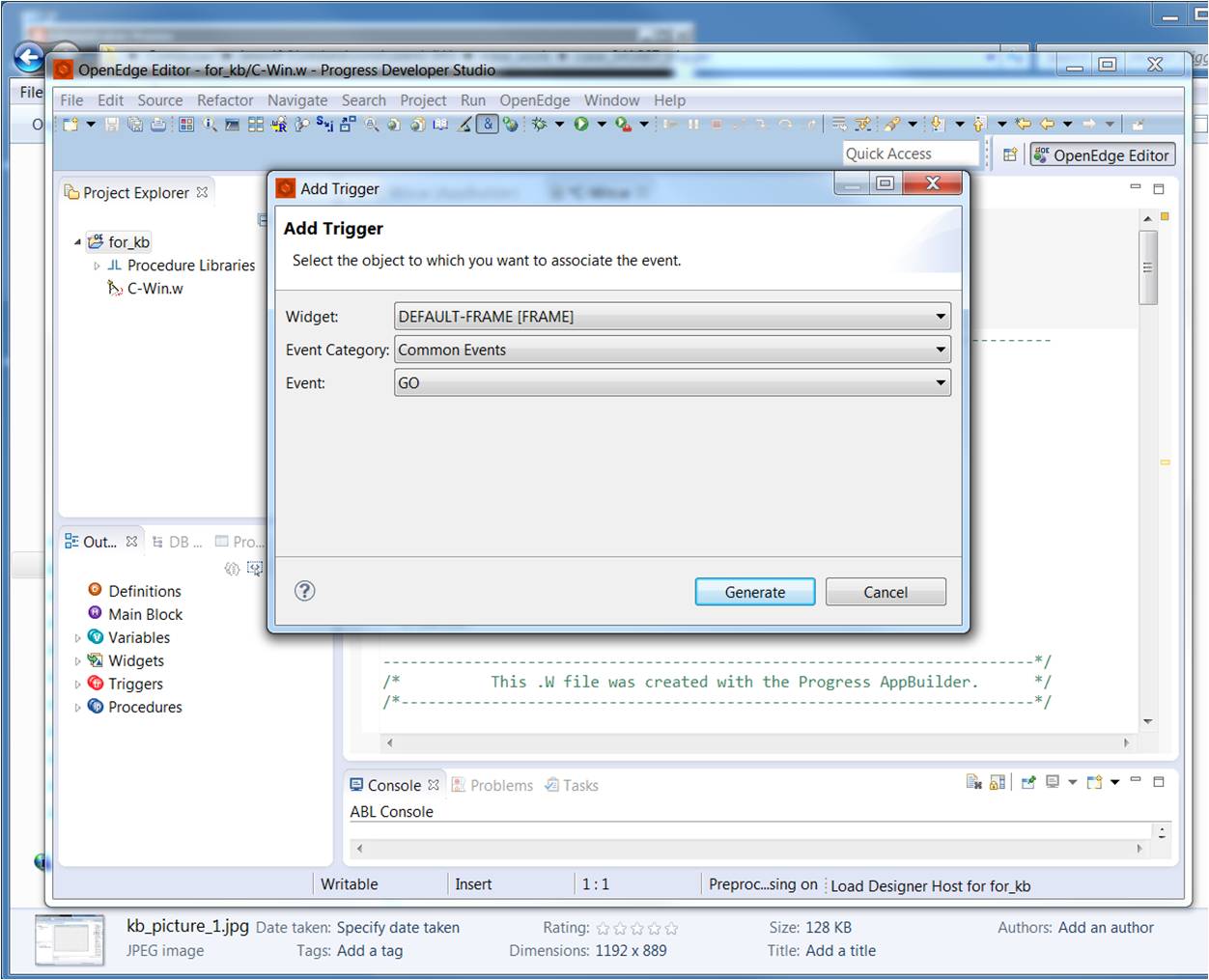Image resolution: width=1209 pixels, height=980 pixels.
Task: Toggle the link with editor icon in Outline
Action: click(x=254, y=568)
